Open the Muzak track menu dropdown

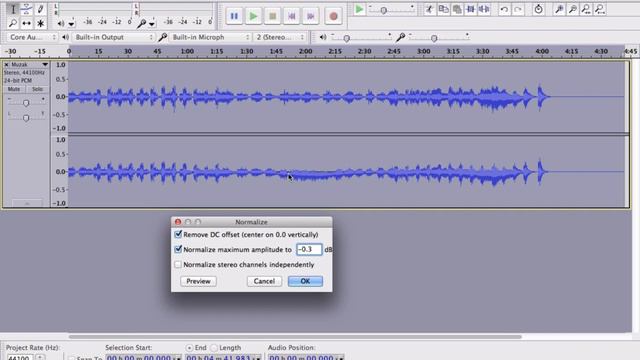click(x=45, y=64)
